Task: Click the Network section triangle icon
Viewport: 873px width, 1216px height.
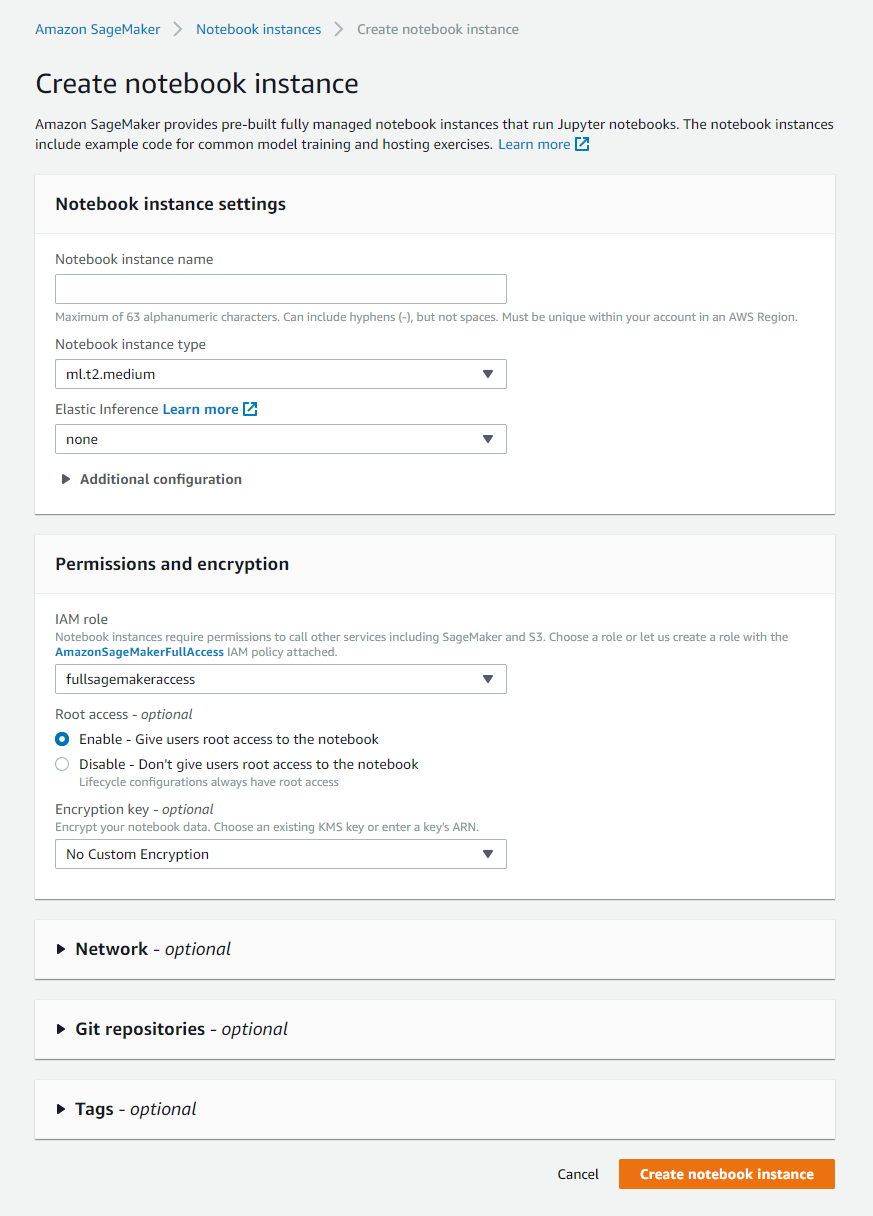Action: (x=62, y=949)
